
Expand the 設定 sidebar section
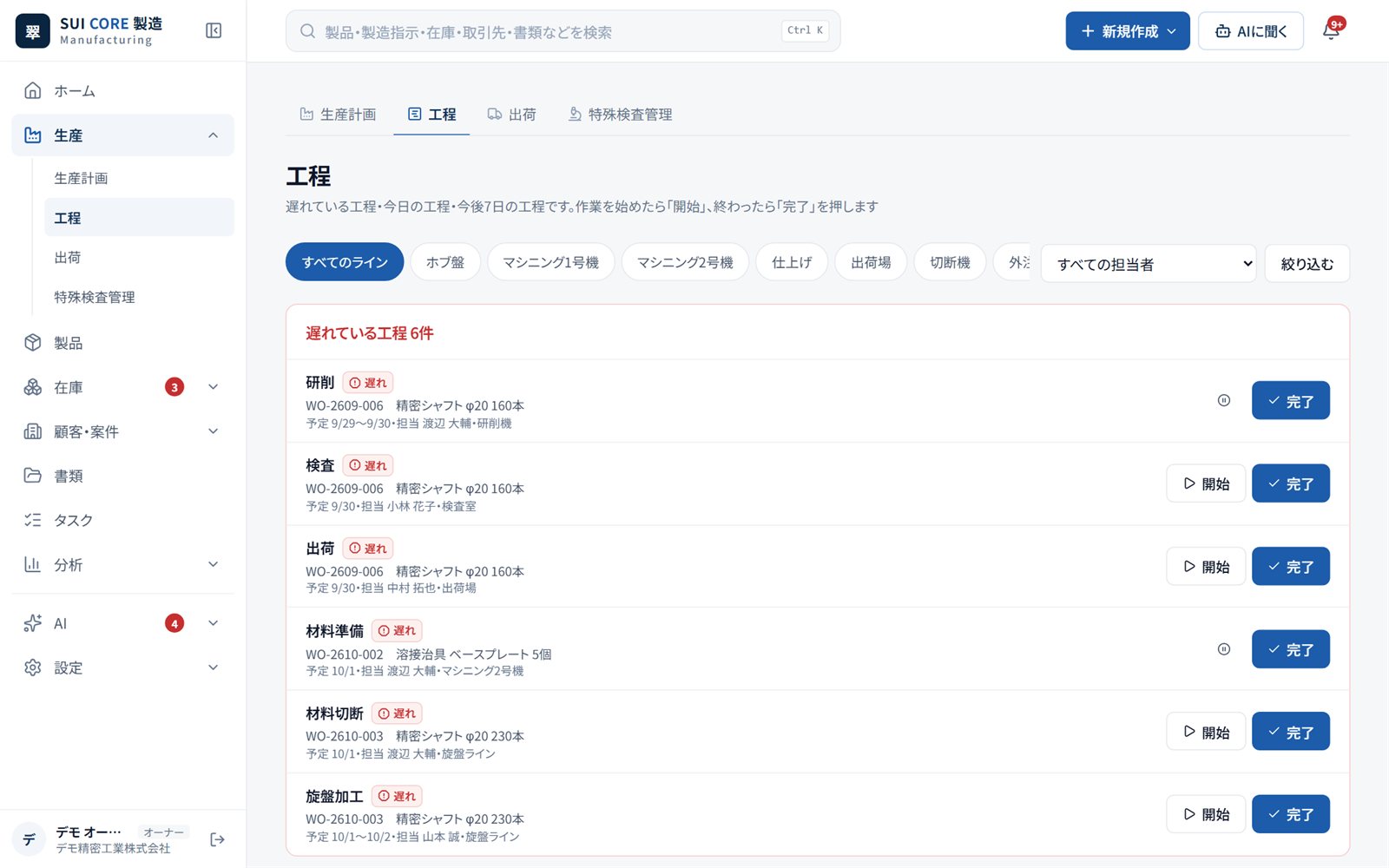click(213, 667)
